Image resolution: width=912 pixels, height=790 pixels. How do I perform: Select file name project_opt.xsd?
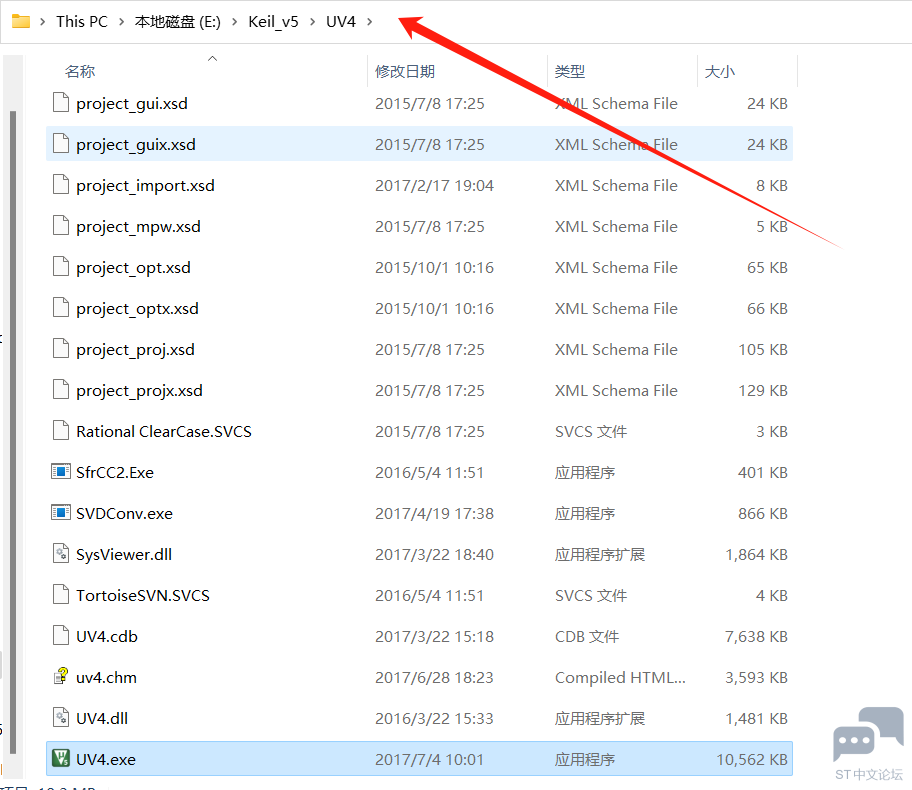pyautogui.click(x=133, y=268)
